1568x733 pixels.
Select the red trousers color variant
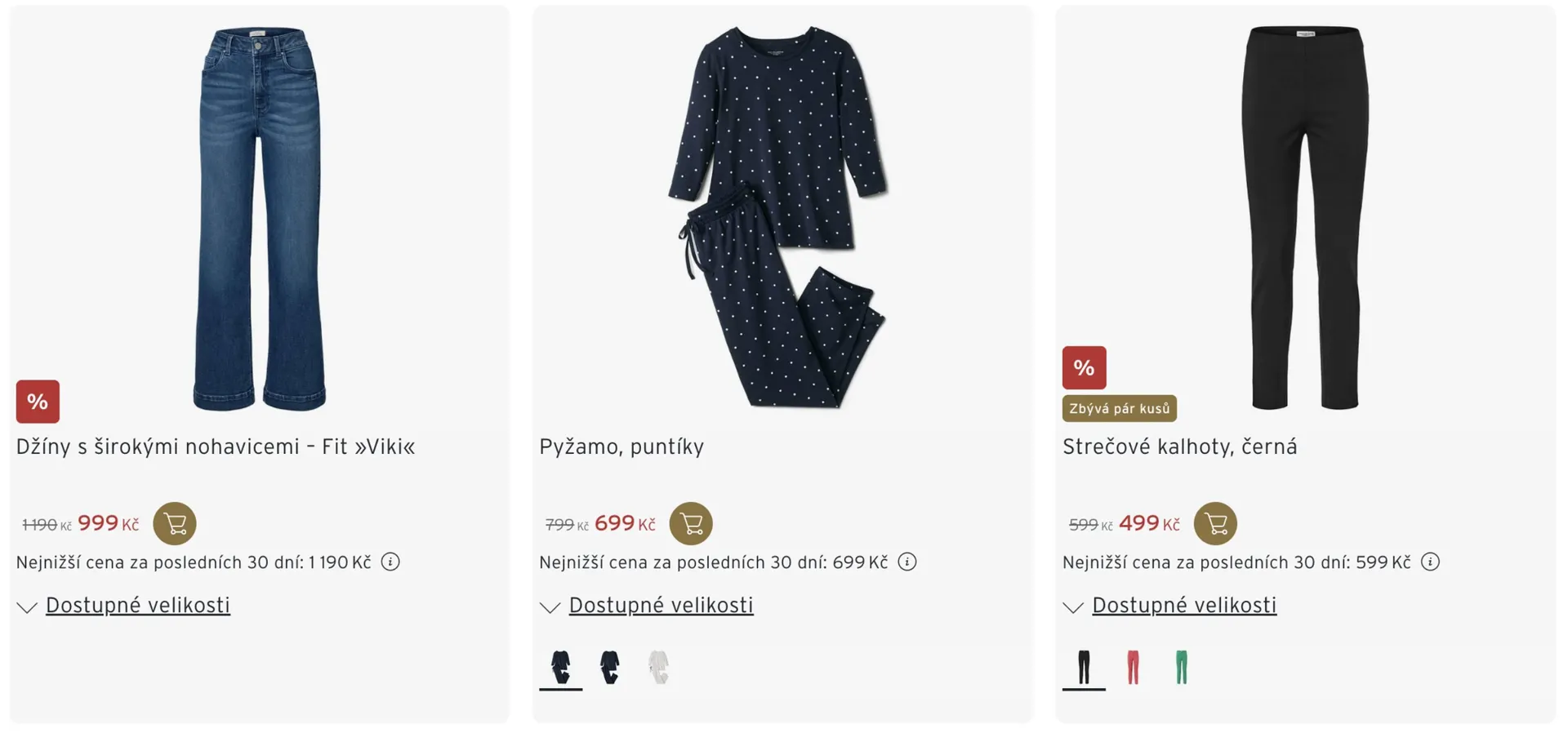pyautogui.click(x=1133, y=667)
